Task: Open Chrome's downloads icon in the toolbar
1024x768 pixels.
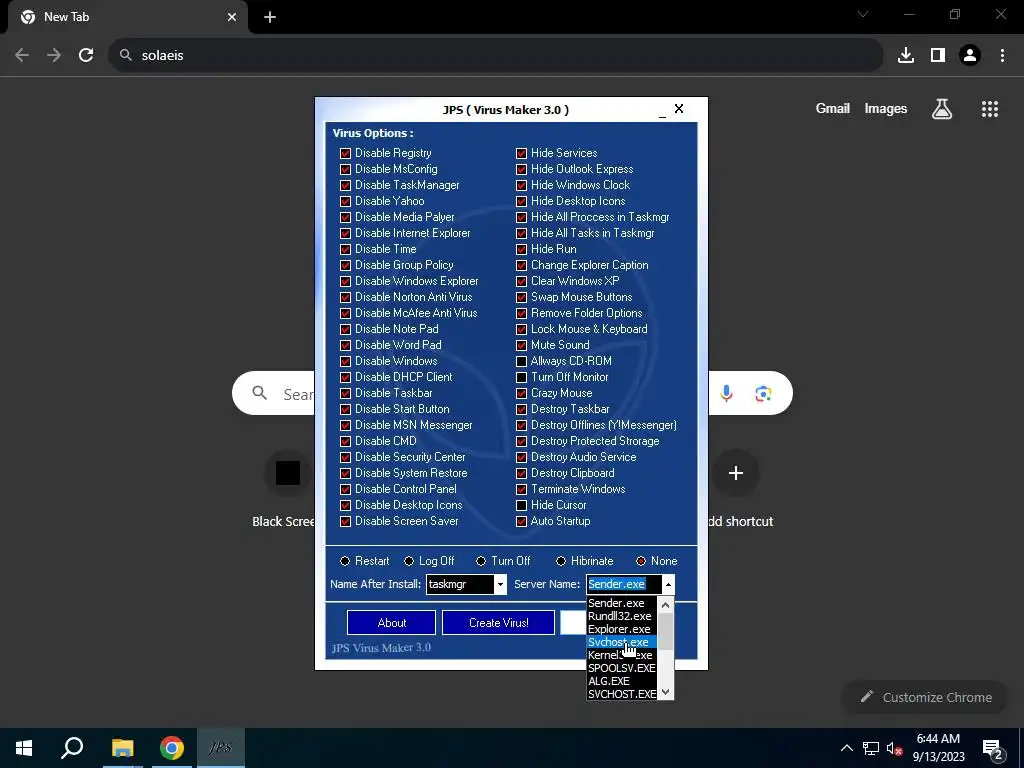Action: pos(906,56)
